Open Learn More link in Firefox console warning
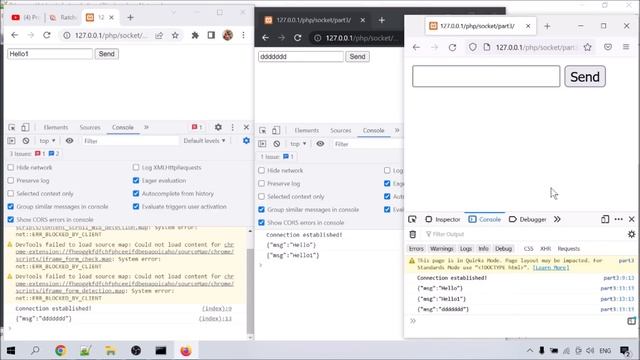This screenshot has height=360, width=640. (551, 268)
